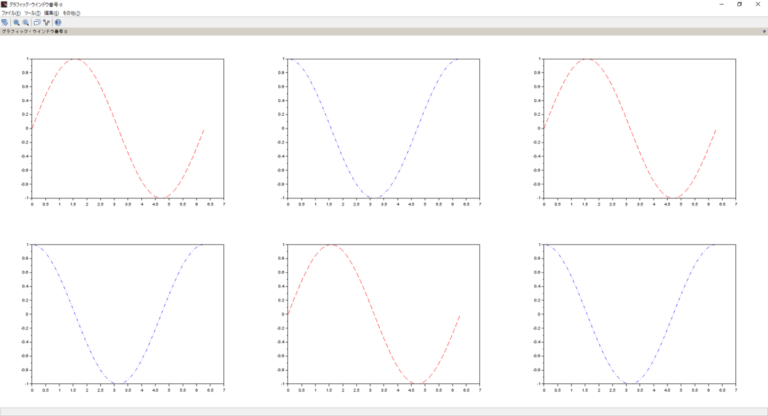
Task: Click the top-left red sine plot
Action: pyautogui.click(x=128, y=128)
